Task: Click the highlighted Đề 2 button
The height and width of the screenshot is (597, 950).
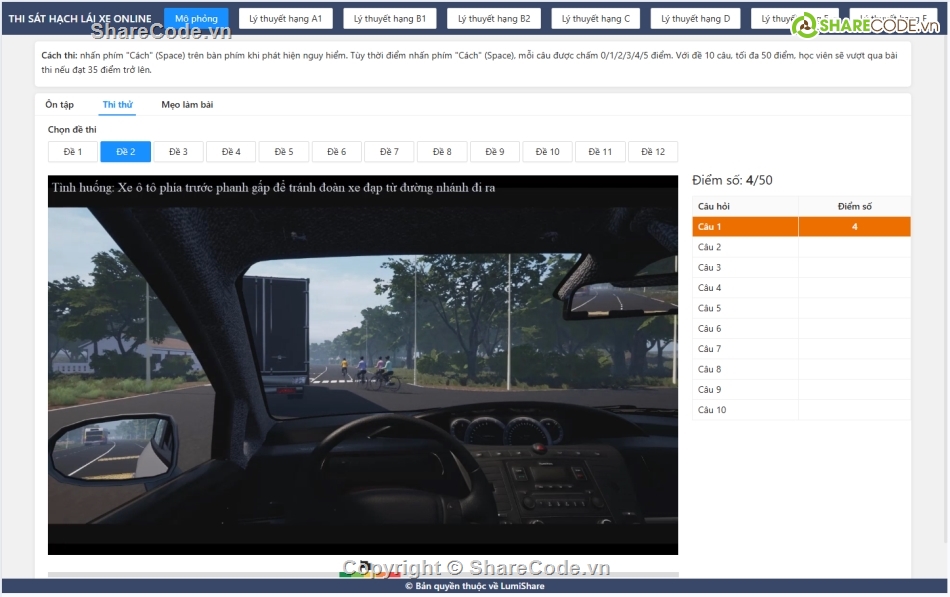Action: 126,152
